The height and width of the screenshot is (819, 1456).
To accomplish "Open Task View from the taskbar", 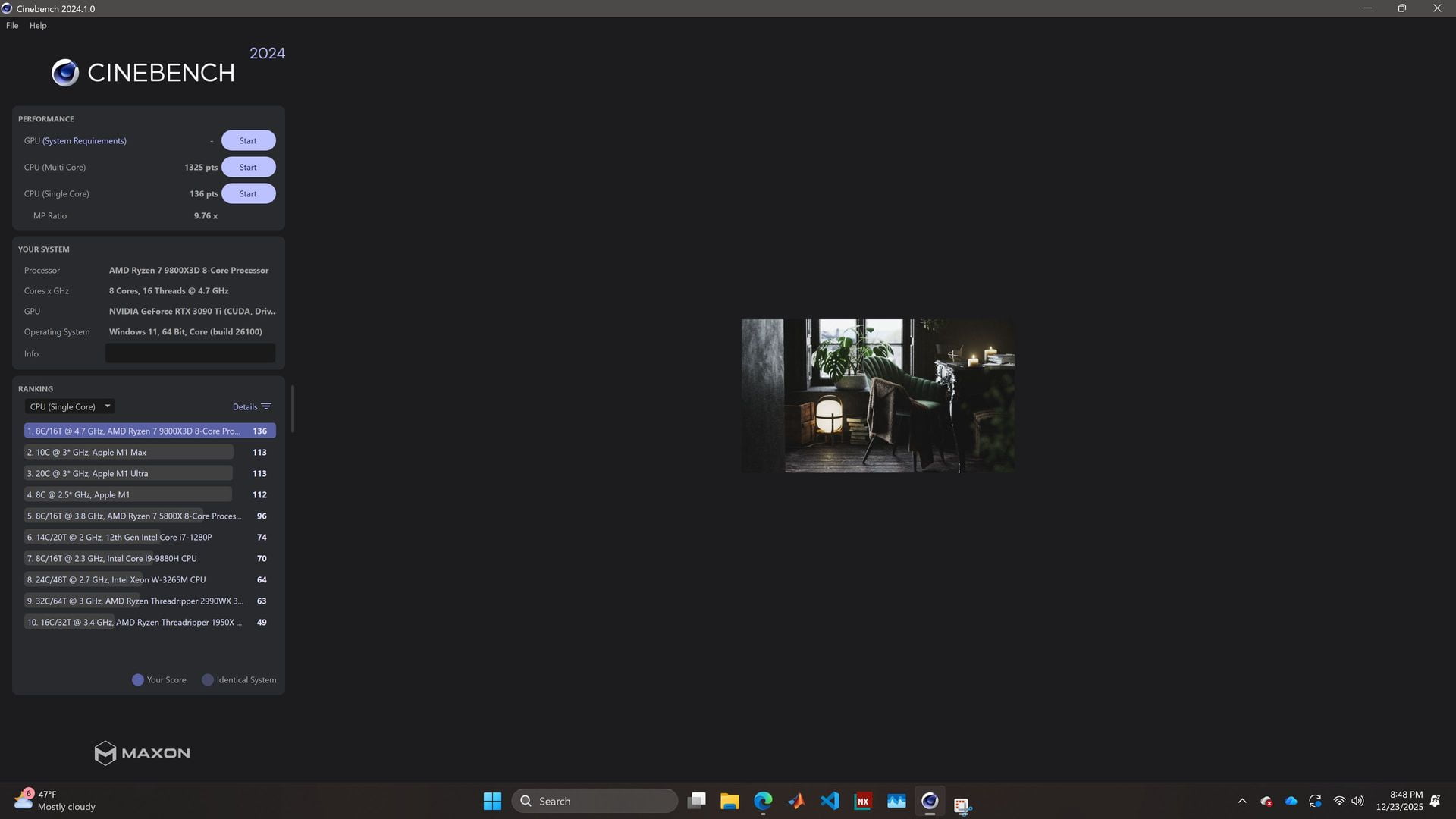I will click(x=696, y=801).
